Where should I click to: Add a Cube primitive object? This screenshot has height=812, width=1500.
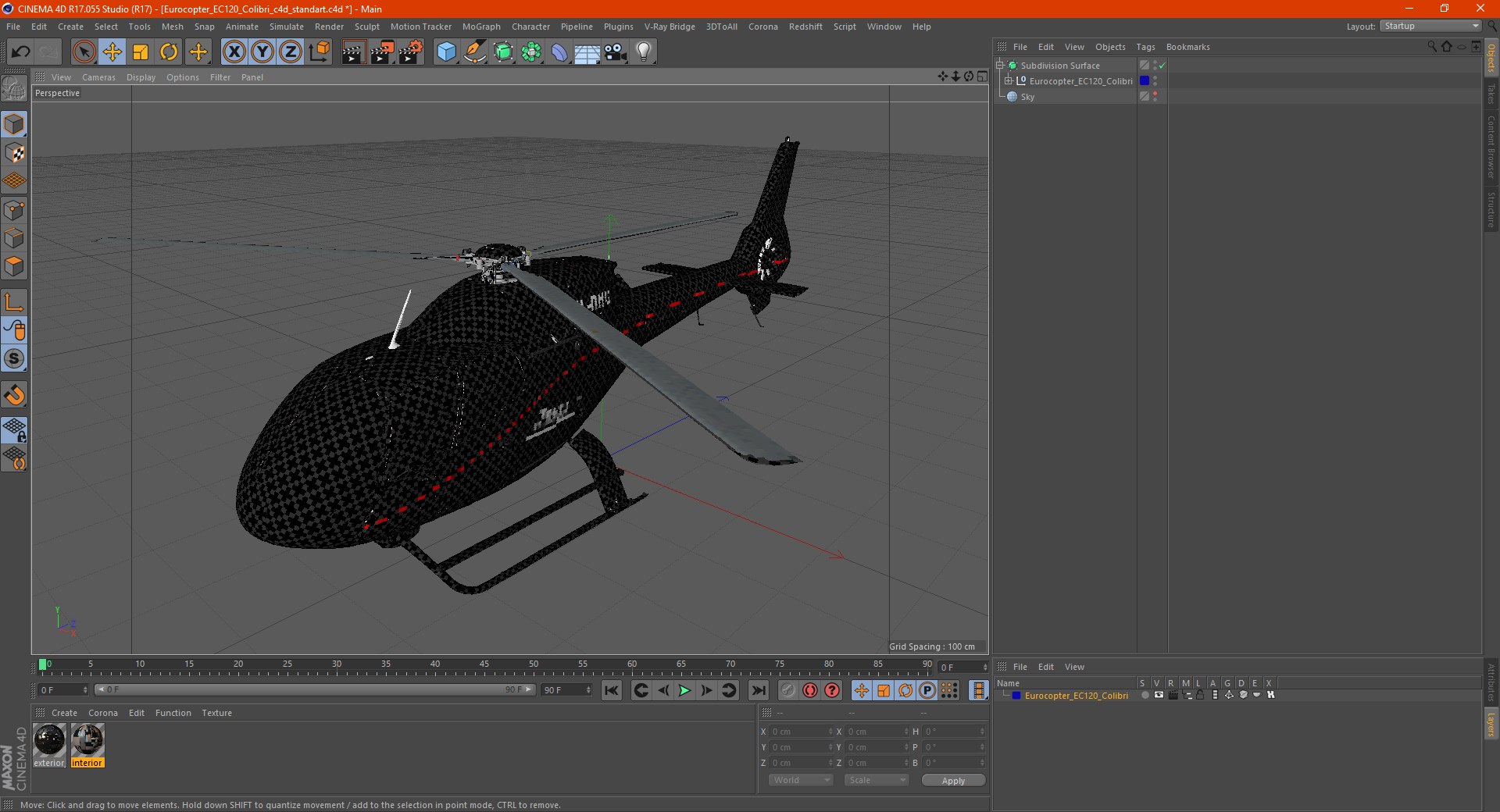446,52
